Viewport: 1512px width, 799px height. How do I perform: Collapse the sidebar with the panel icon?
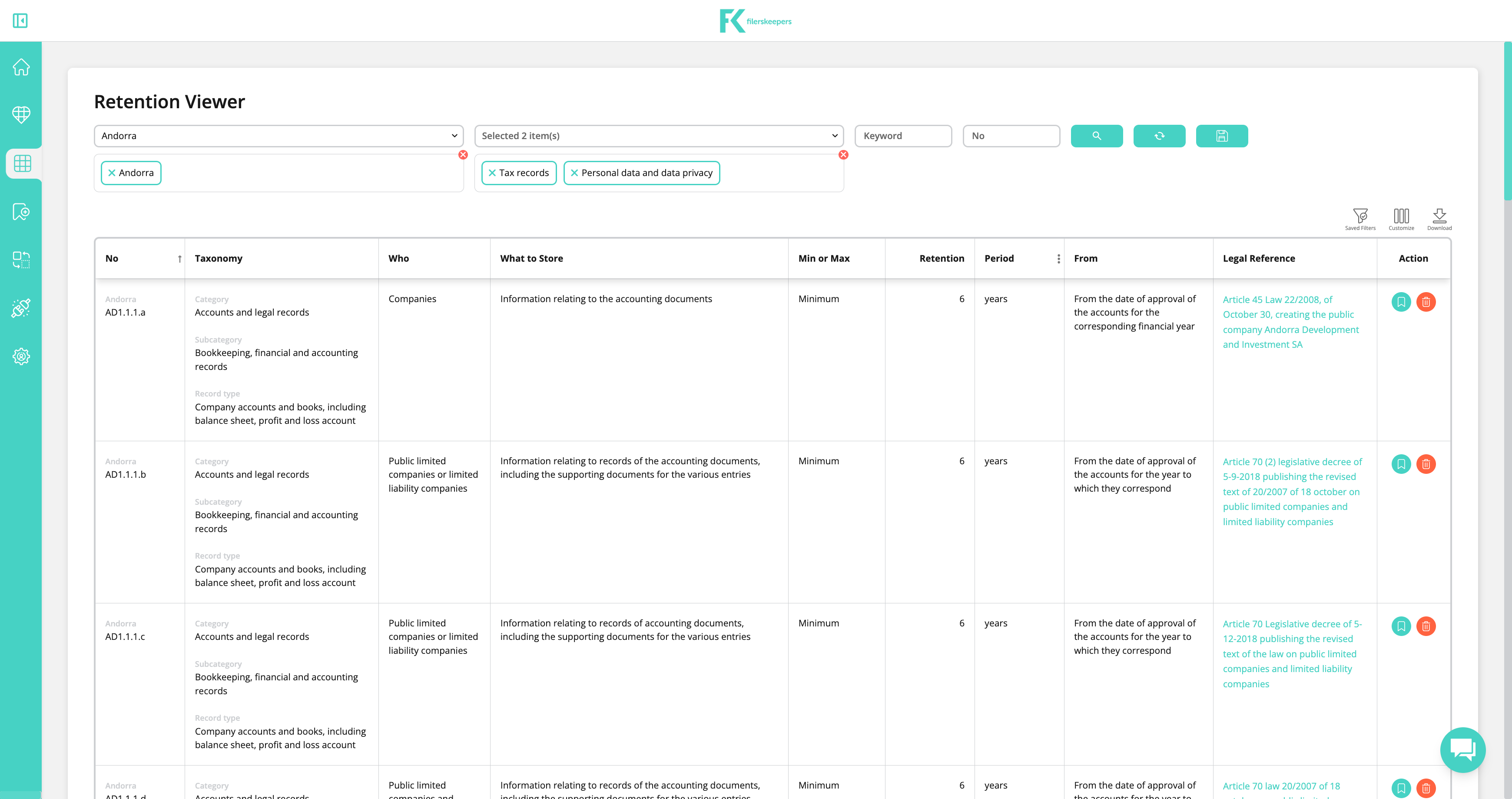(x=20, y=20)
